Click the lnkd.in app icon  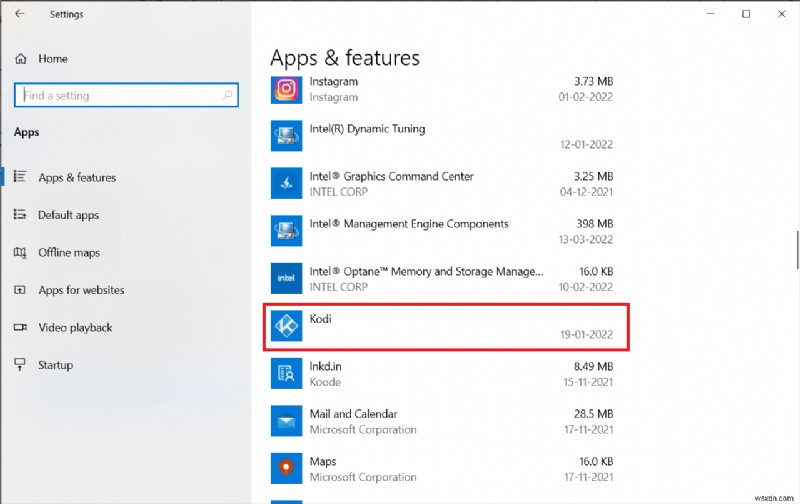[286, 374]
